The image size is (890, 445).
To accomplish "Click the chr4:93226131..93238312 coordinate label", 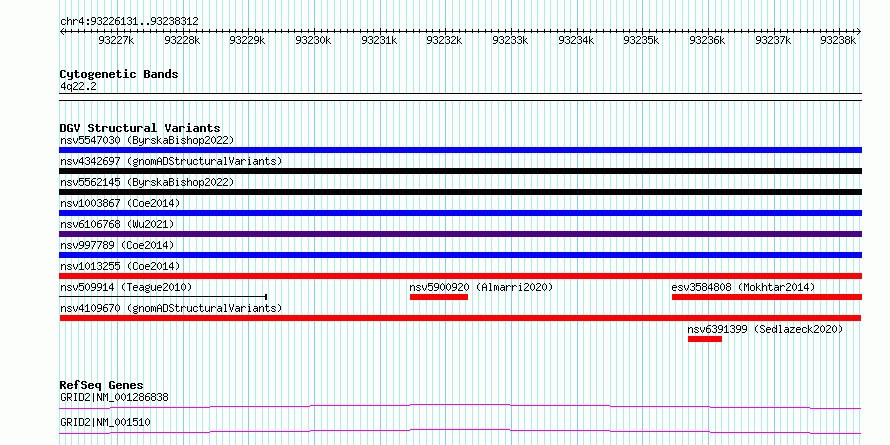I will tap(129, 21).
